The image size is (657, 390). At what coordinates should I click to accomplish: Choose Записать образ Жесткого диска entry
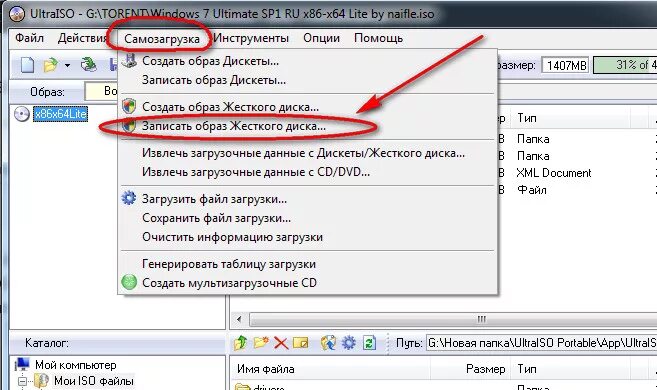point(308,126)
